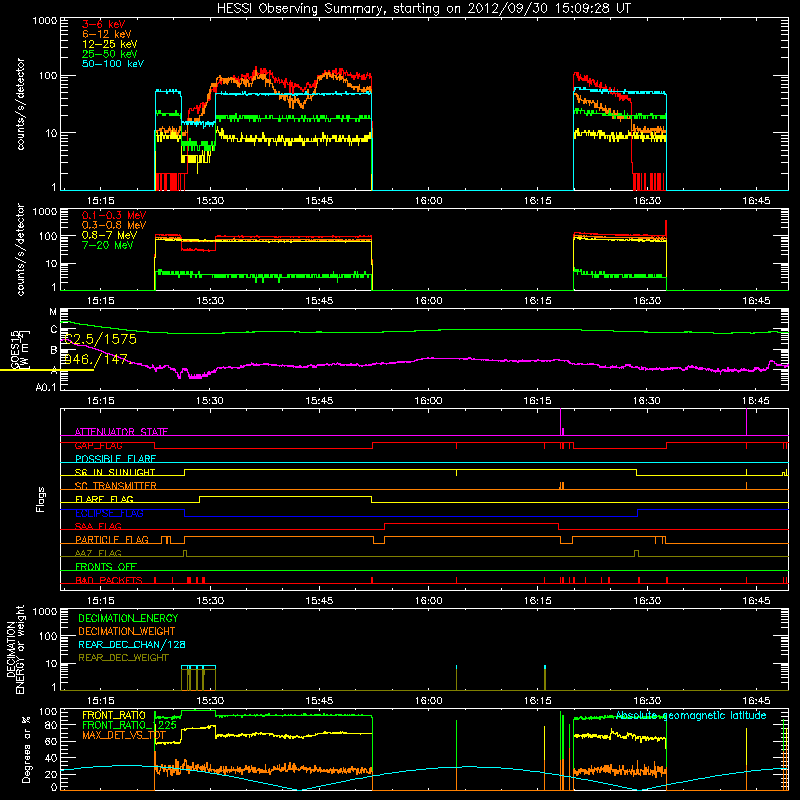Select the 6-12 keV legend label
Image resolution: width=800 pixels, height=800 pixels.
(107, 34)
